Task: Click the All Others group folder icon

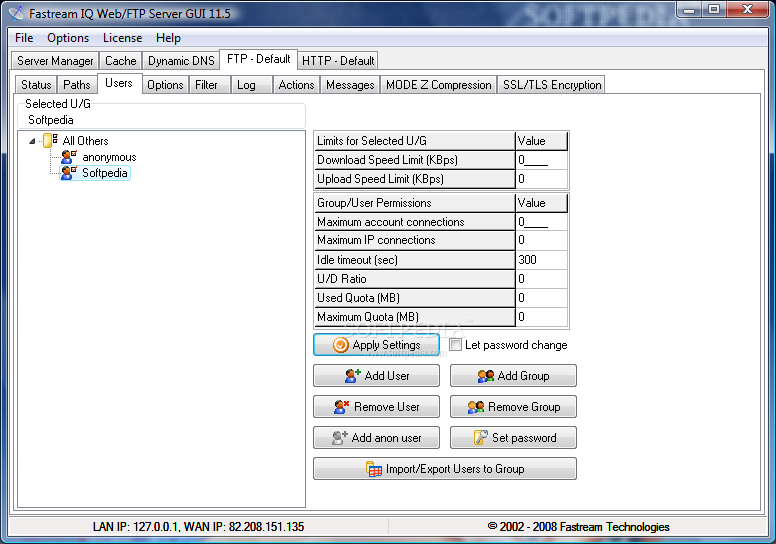Action: [50, 141]
